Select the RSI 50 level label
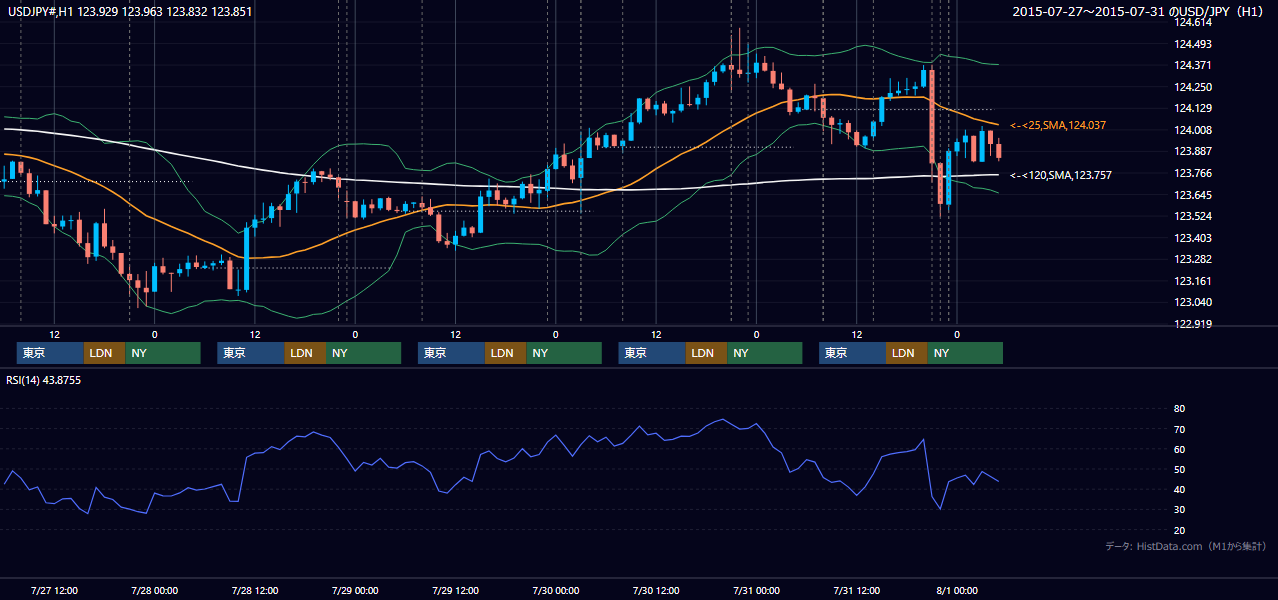Screen dimensions: 1278x600 tap(1179, 469)
